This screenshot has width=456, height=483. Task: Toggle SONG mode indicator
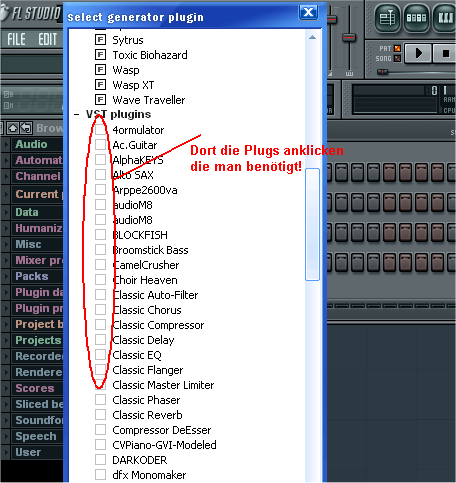point(397,58)
